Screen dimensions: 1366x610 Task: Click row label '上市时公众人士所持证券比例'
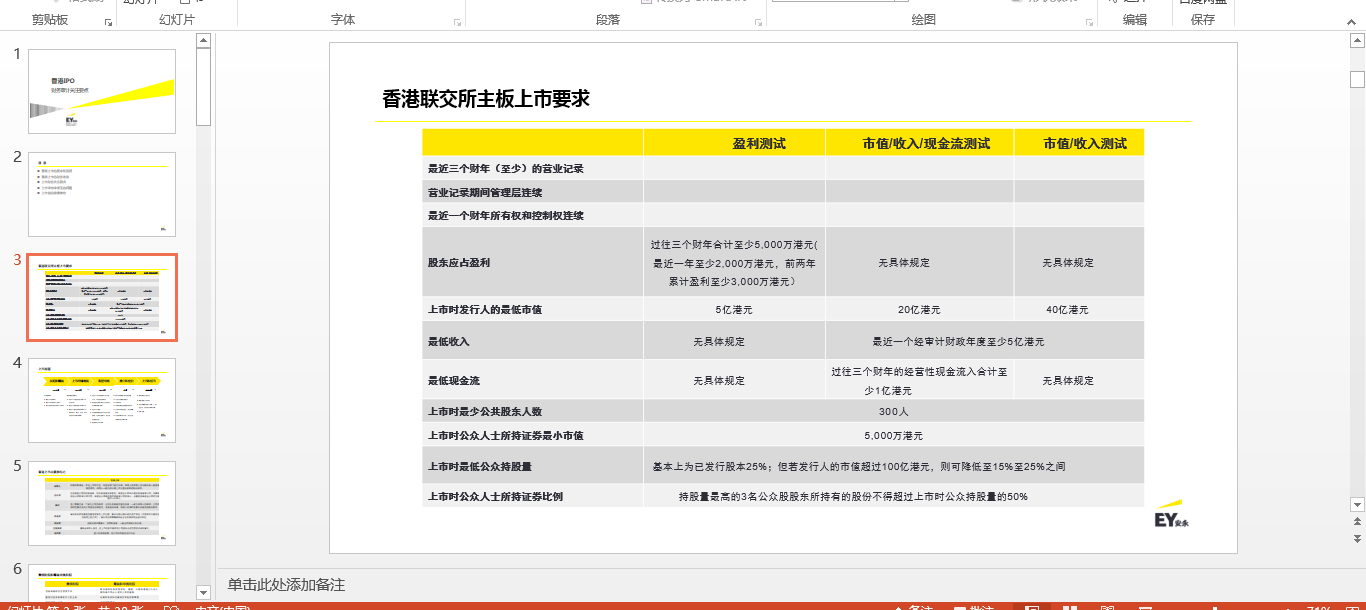point(495,496)
